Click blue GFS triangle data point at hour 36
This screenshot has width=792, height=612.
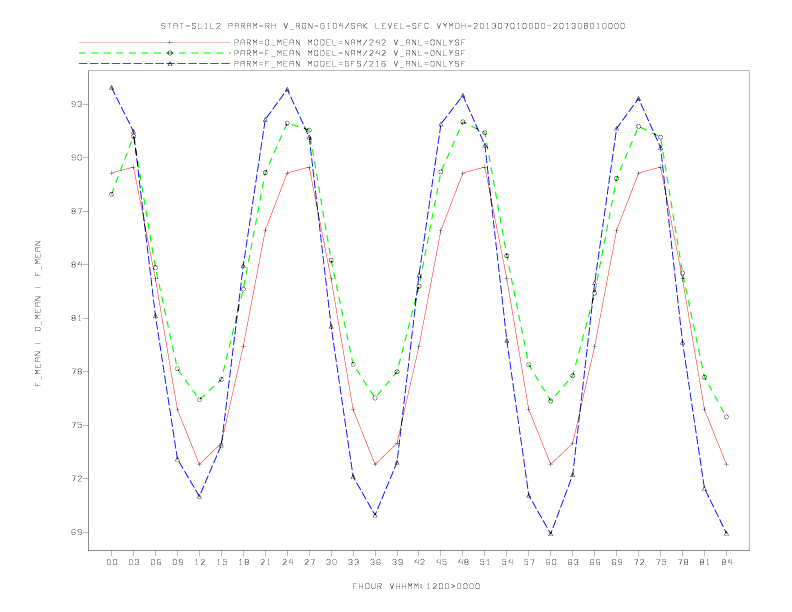375,515
